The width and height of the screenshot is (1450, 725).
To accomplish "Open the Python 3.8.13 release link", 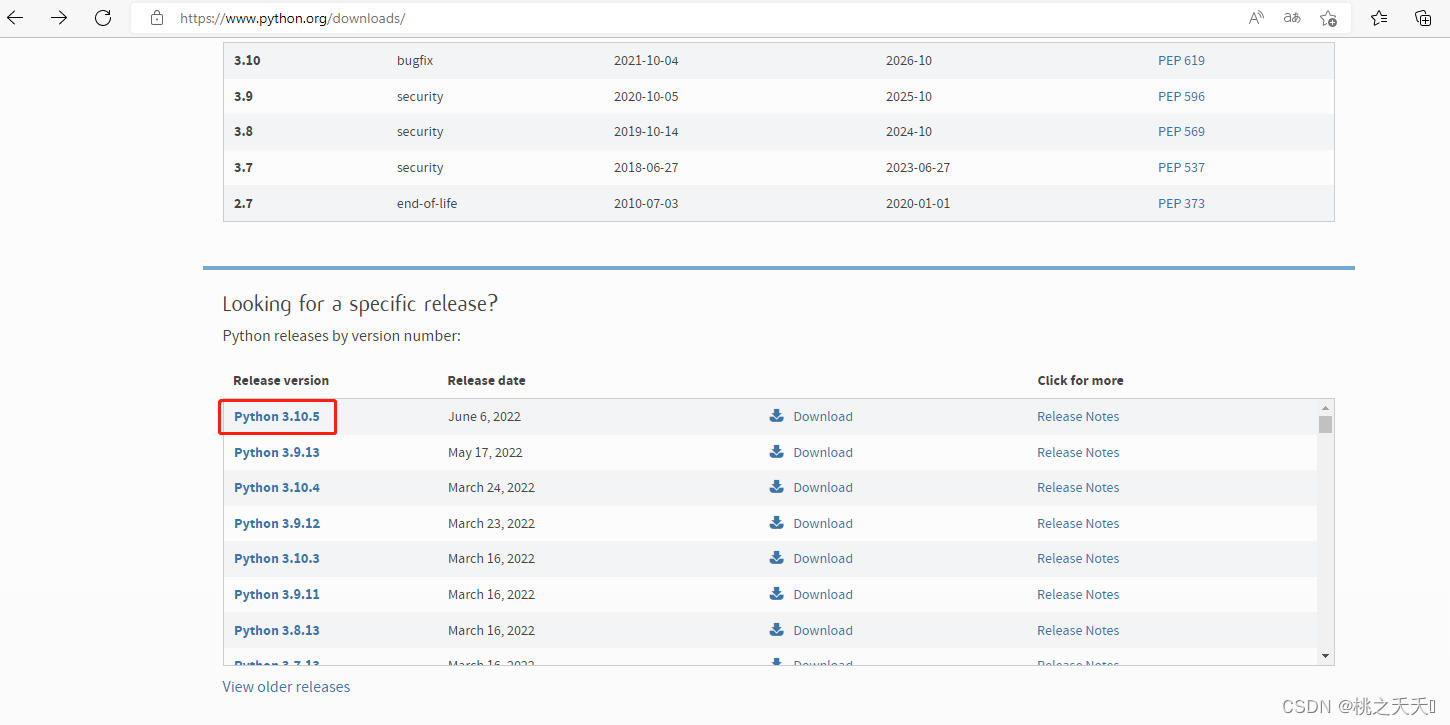I will (x=277, y=630).
